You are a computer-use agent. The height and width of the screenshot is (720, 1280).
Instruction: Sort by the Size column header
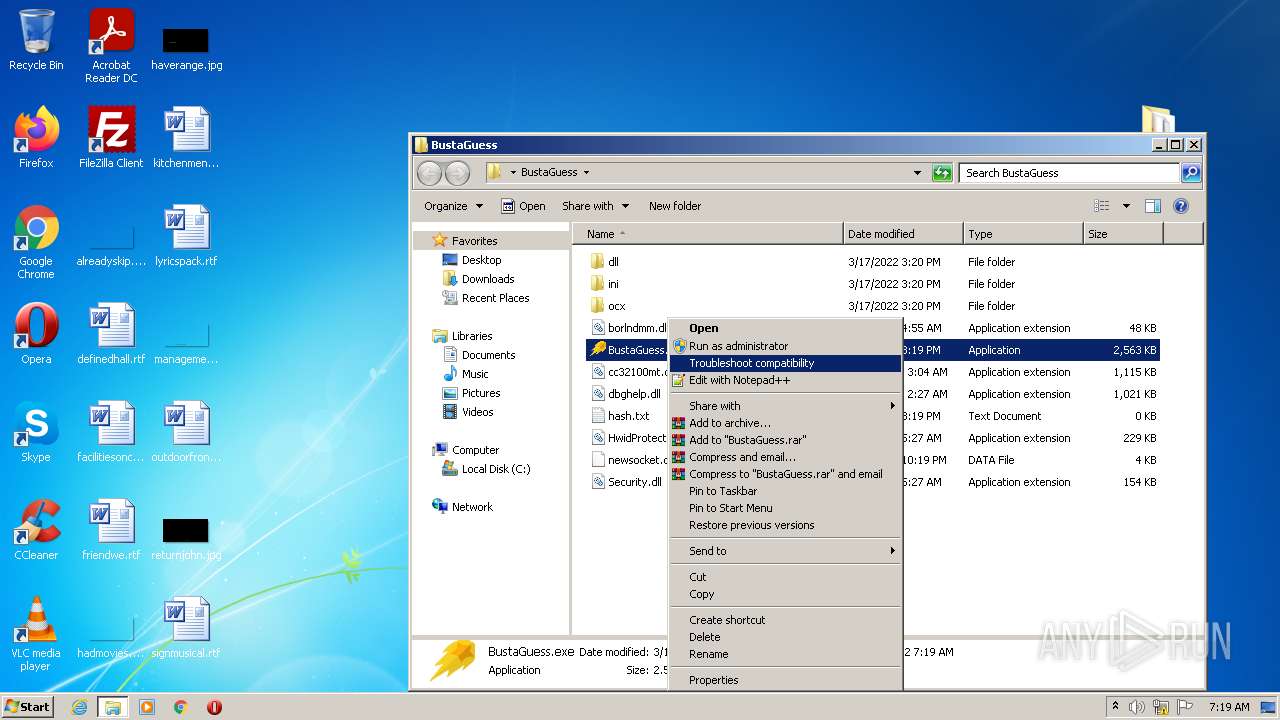click(1123, 234)
